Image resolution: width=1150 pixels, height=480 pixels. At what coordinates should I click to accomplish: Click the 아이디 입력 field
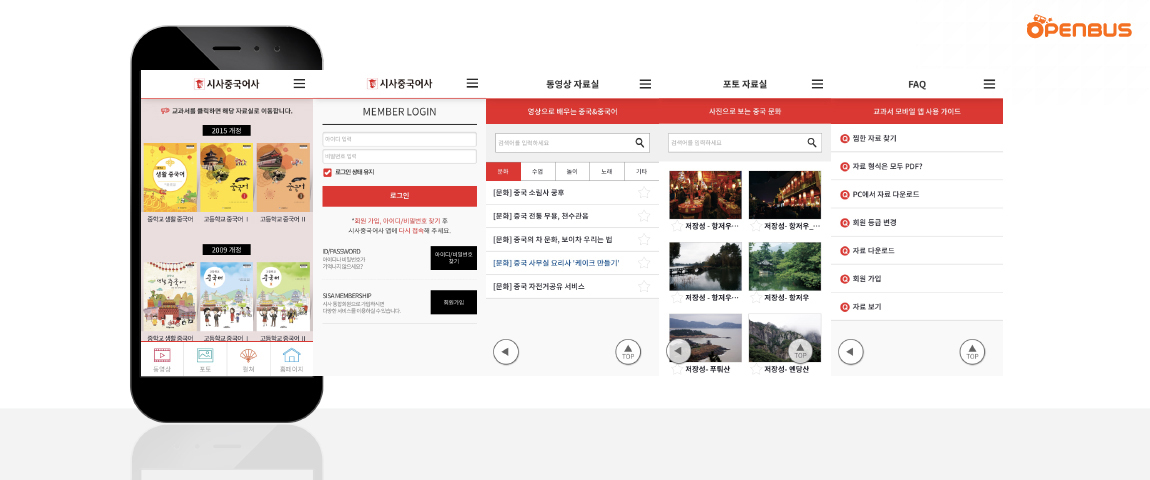[x=400, y=139]
